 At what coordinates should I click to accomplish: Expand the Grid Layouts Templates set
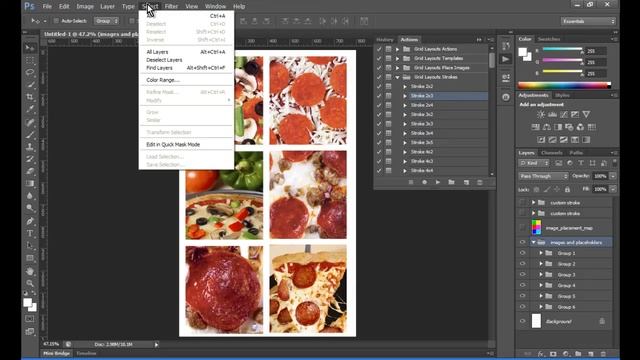tap(397, 58)
